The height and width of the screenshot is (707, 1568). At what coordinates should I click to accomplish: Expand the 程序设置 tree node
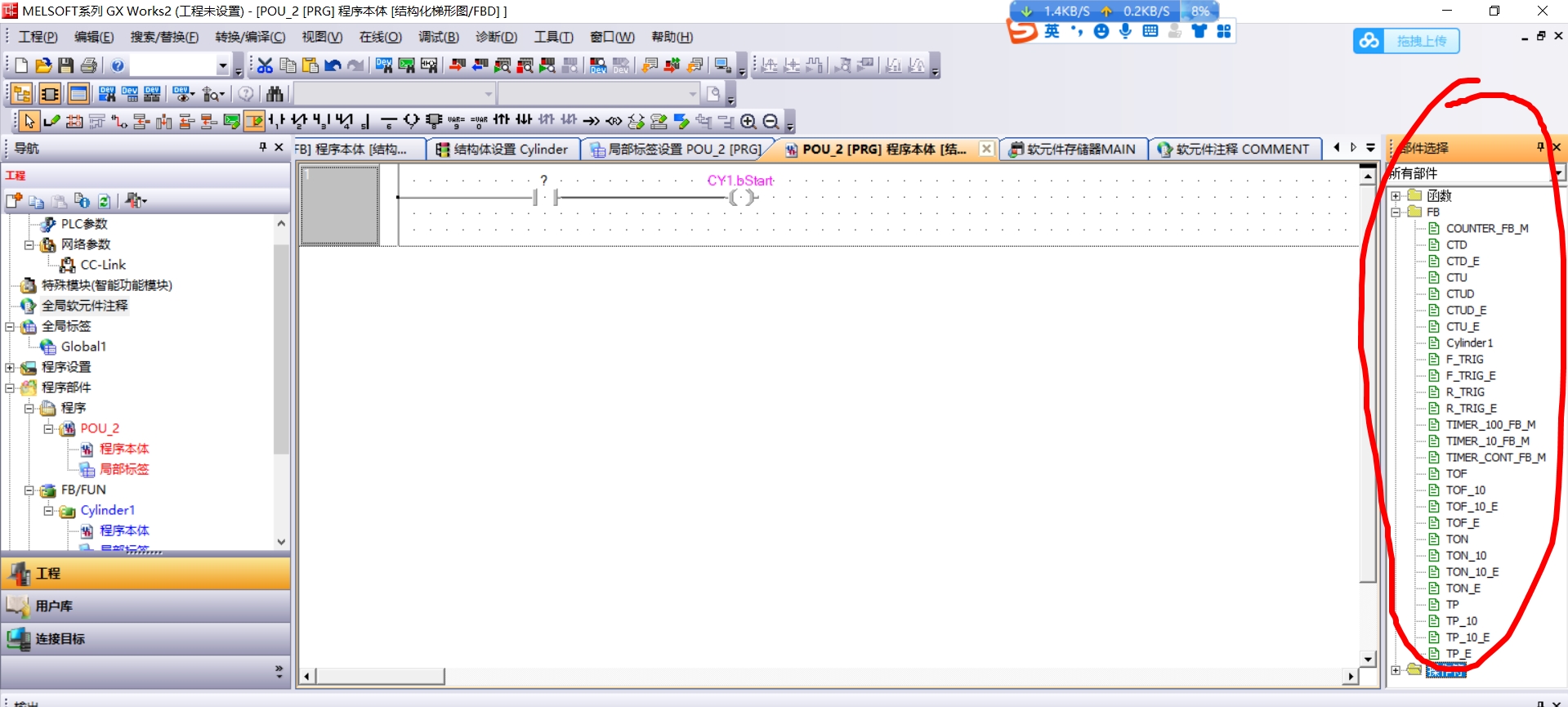point(11,367)
